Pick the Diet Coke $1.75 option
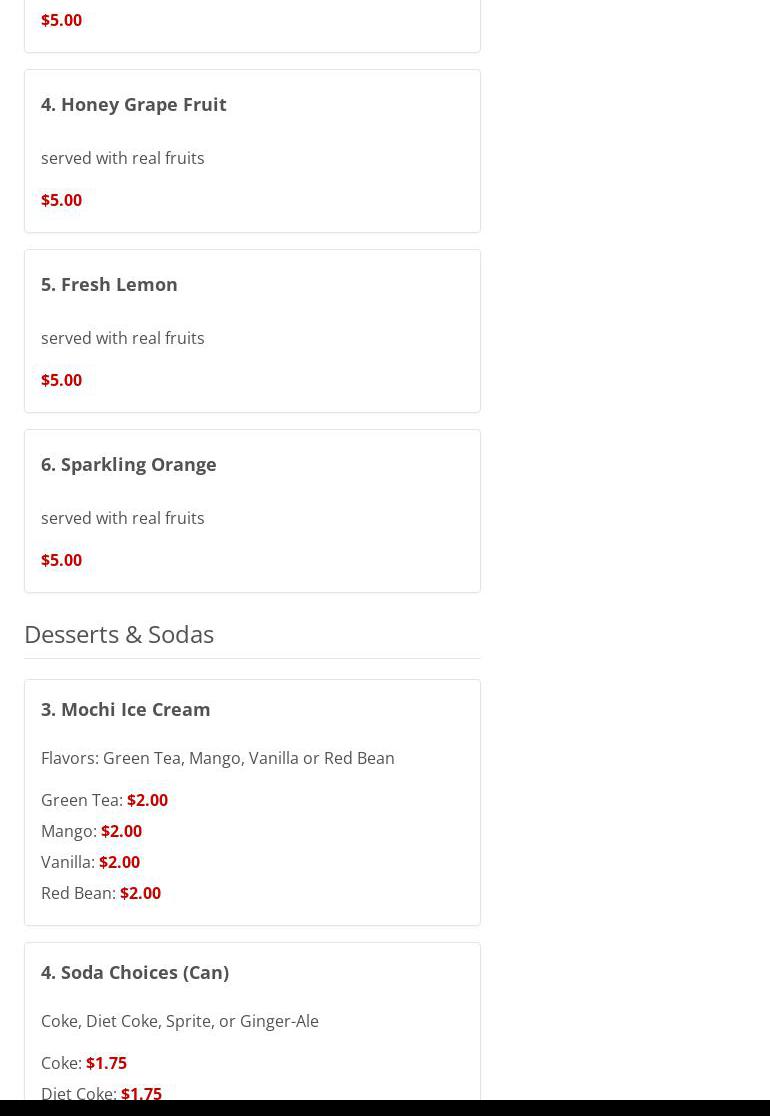Screen dimensions: 770x1116 tap(140, 1092)
